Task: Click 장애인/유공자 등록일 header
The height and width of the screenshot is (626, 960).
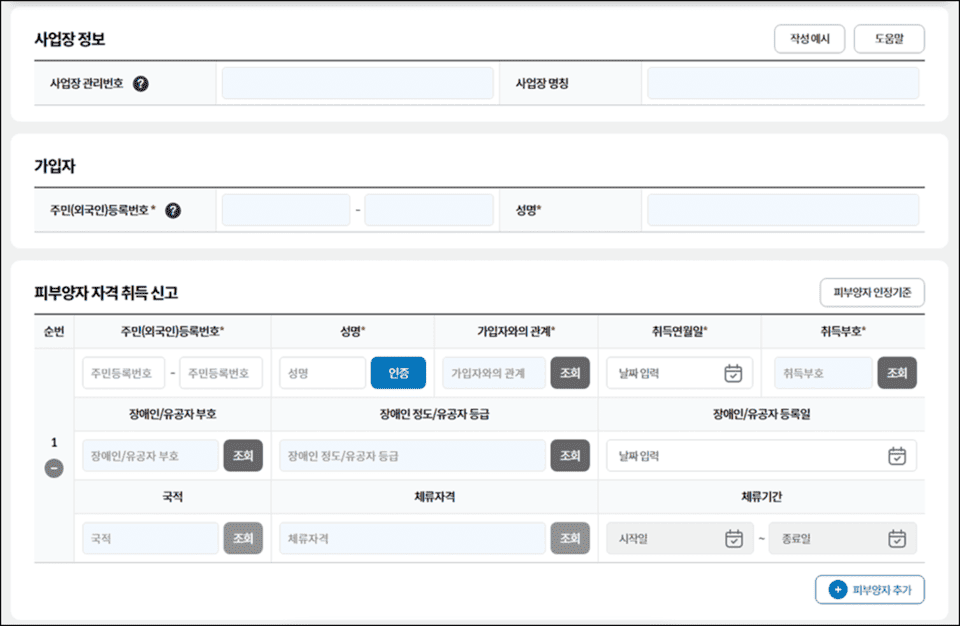Action: coord(761,414)
